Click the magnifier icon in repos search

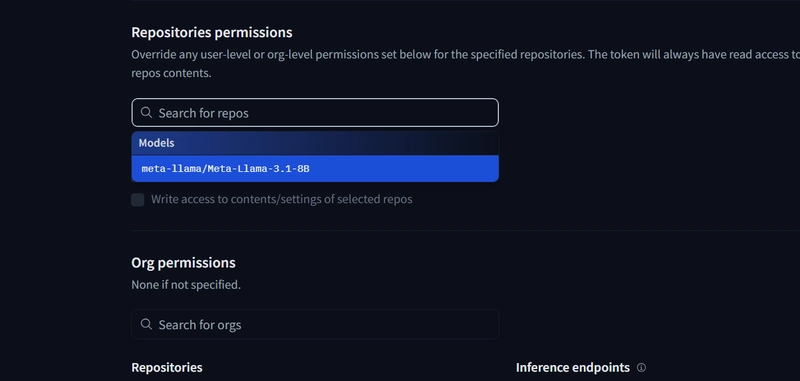click(146, 113)
